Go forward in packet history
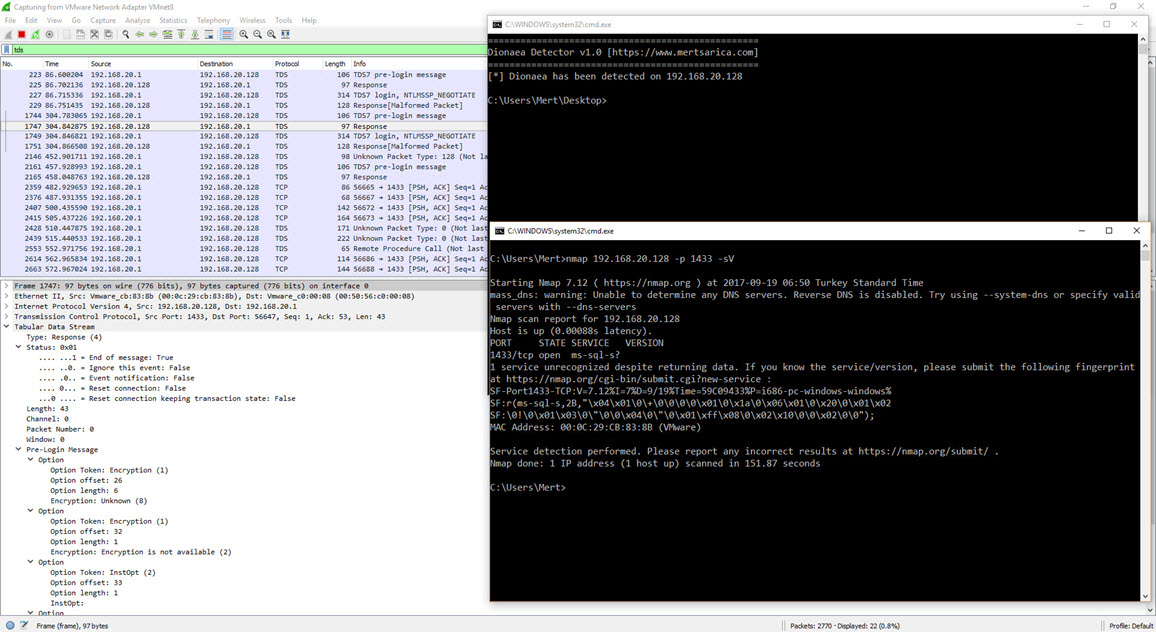Screen dimensions: 1156x632 pyautogui.click(x=153, y=35)
